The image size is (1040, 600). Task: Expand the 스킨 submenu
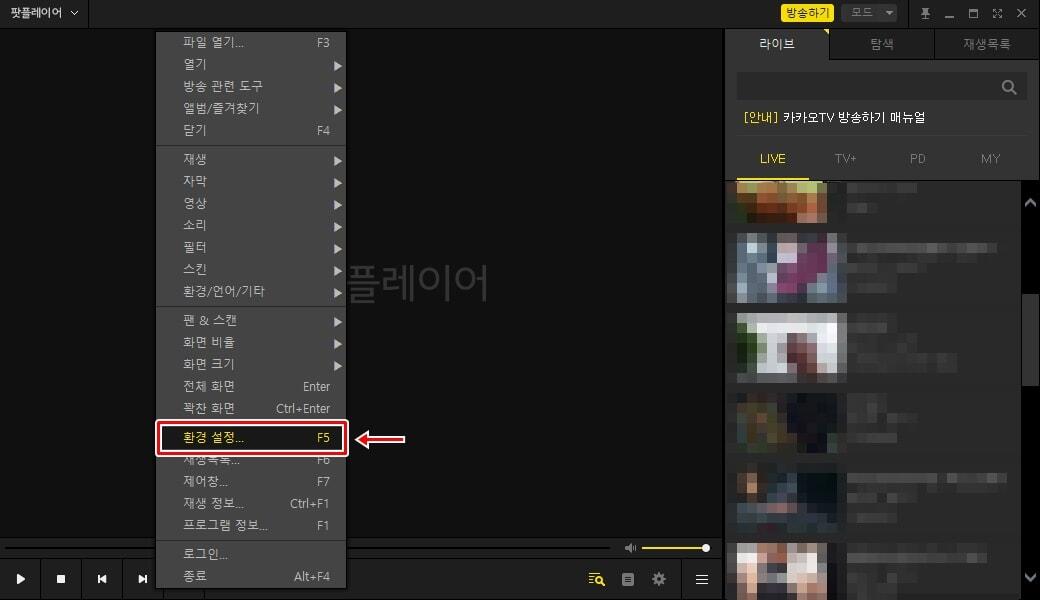(x=251, y=269)
